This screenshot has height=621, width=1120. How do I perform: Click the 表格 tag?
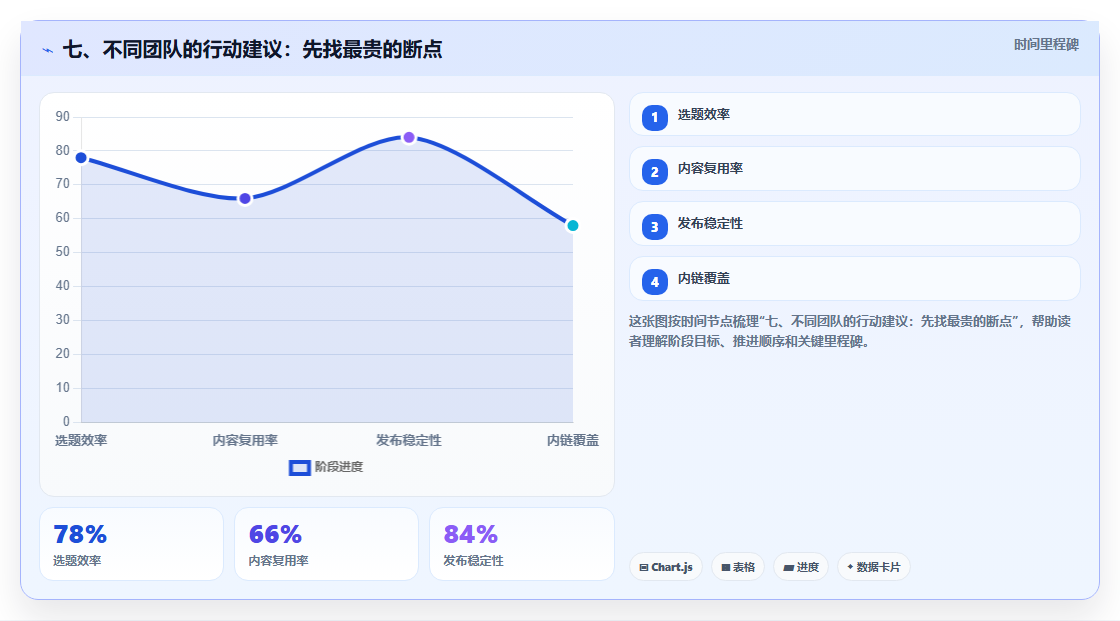[738, 567]
